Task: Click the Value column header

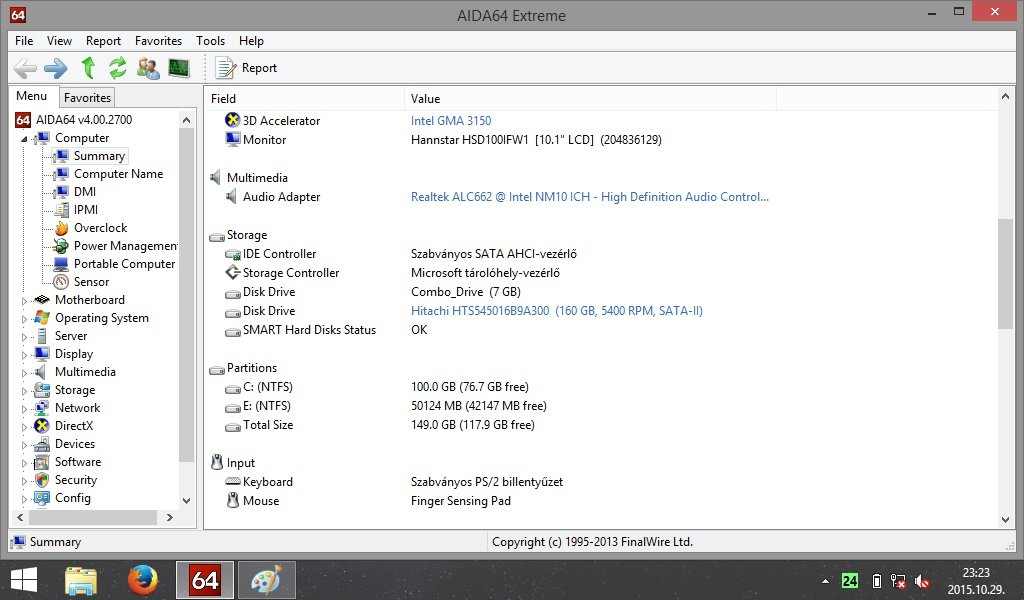Action: click(590, 99)
